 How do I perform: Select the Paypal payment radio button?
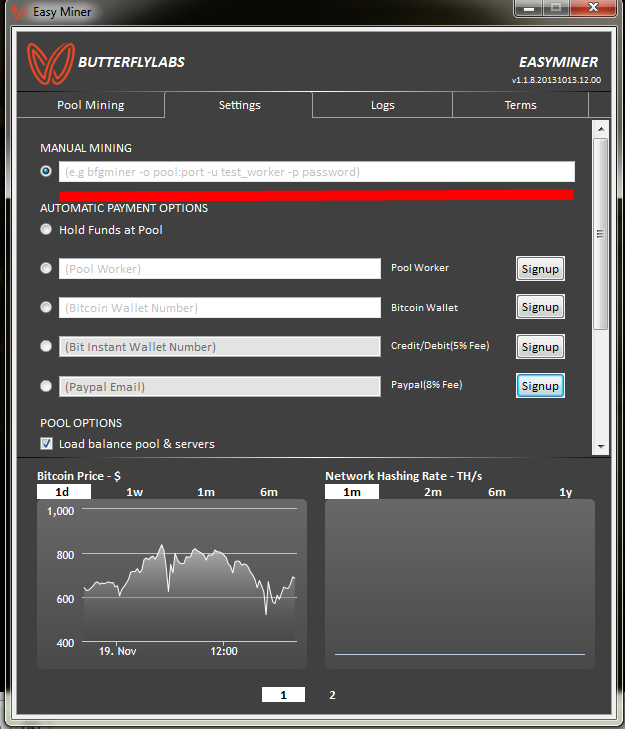click(x=46, y=386)
